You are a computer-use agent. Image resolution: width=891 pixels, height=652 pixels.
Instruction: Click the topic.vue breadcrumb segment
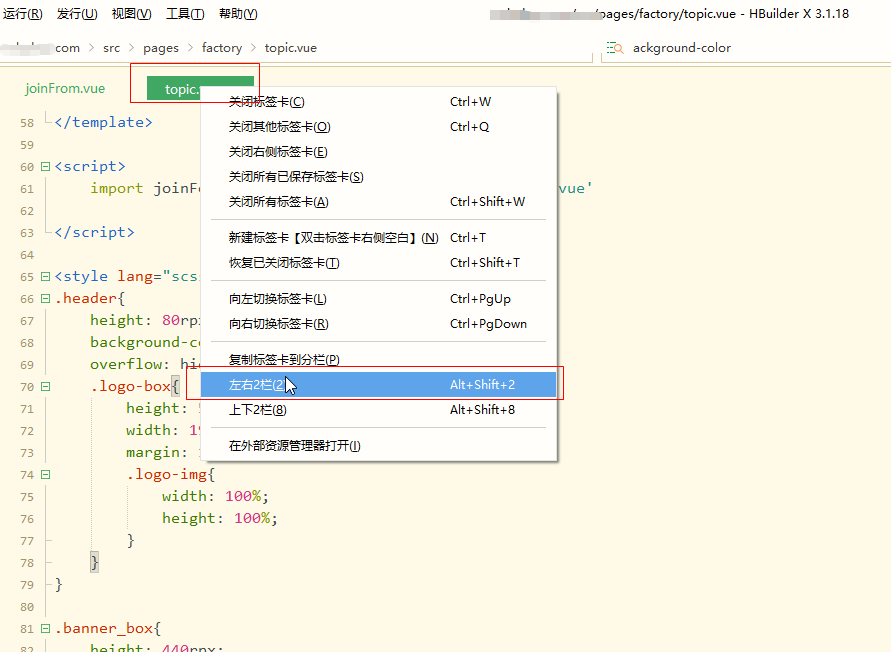(290, 48)
